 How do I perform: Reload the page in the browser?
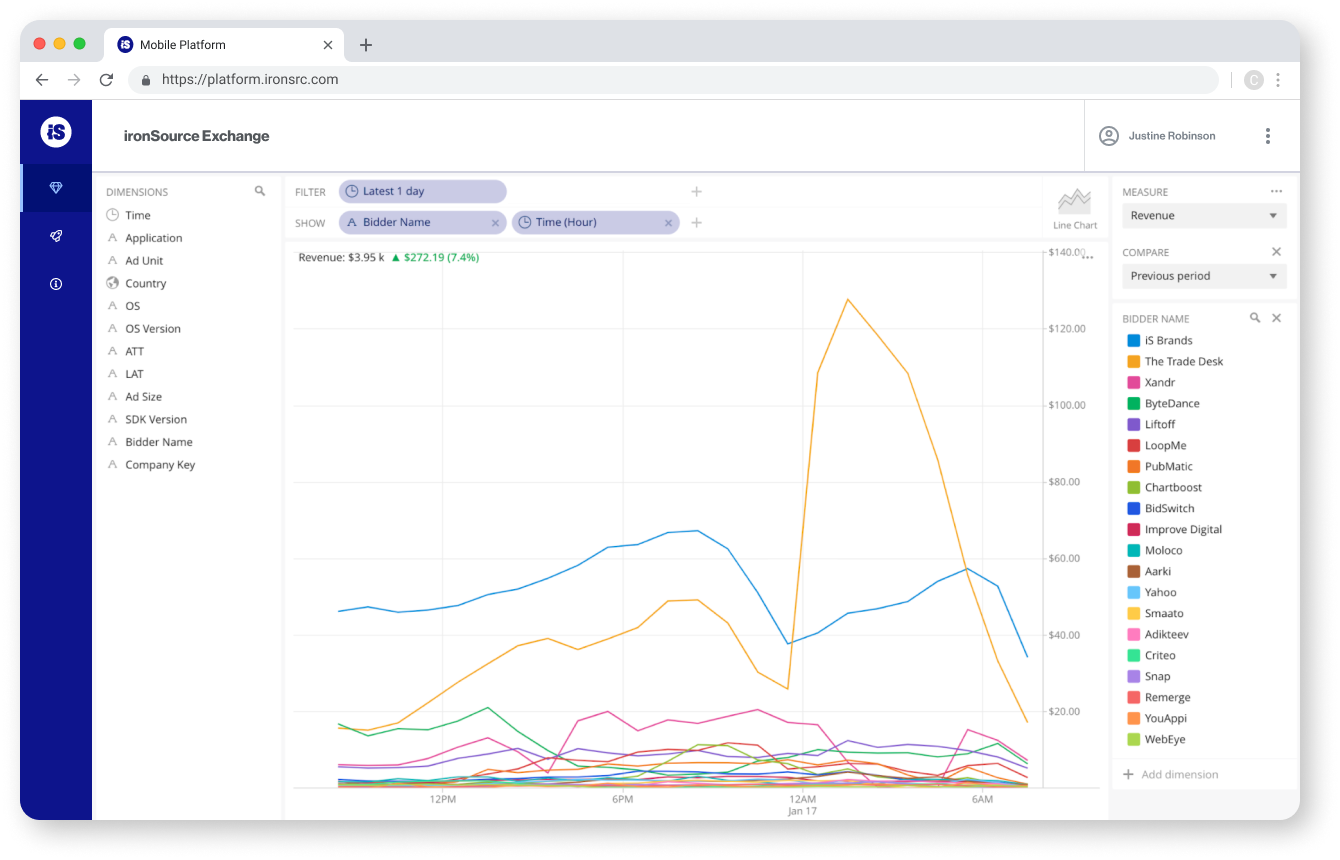pos(106,80)
